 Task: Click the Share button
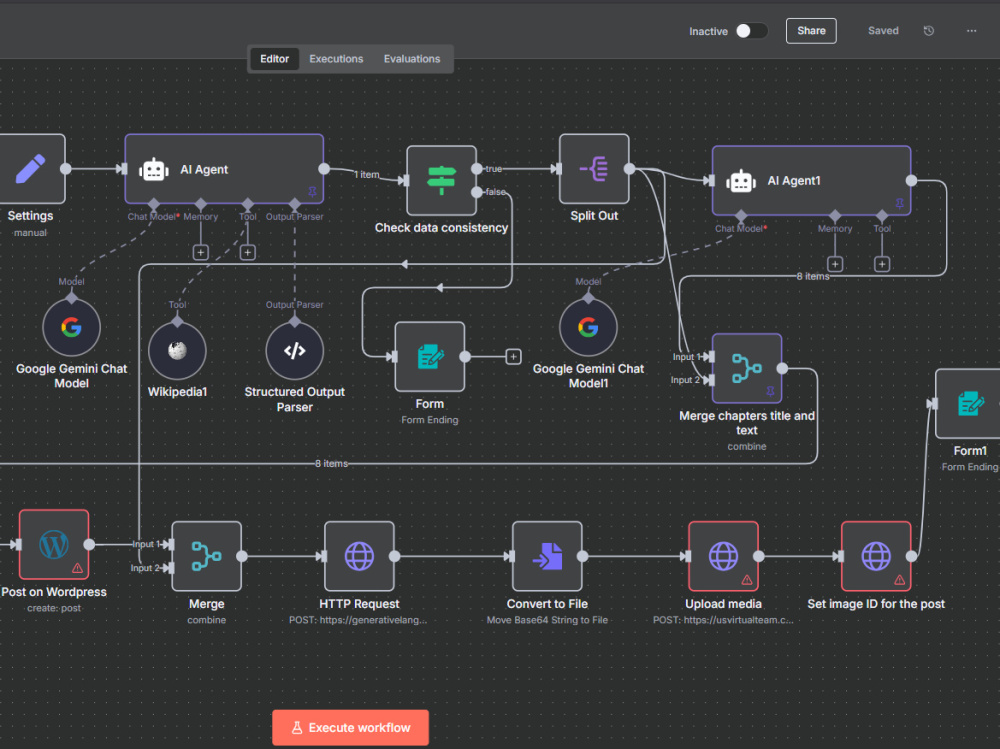pyautogui.click(x=811, y=31)
